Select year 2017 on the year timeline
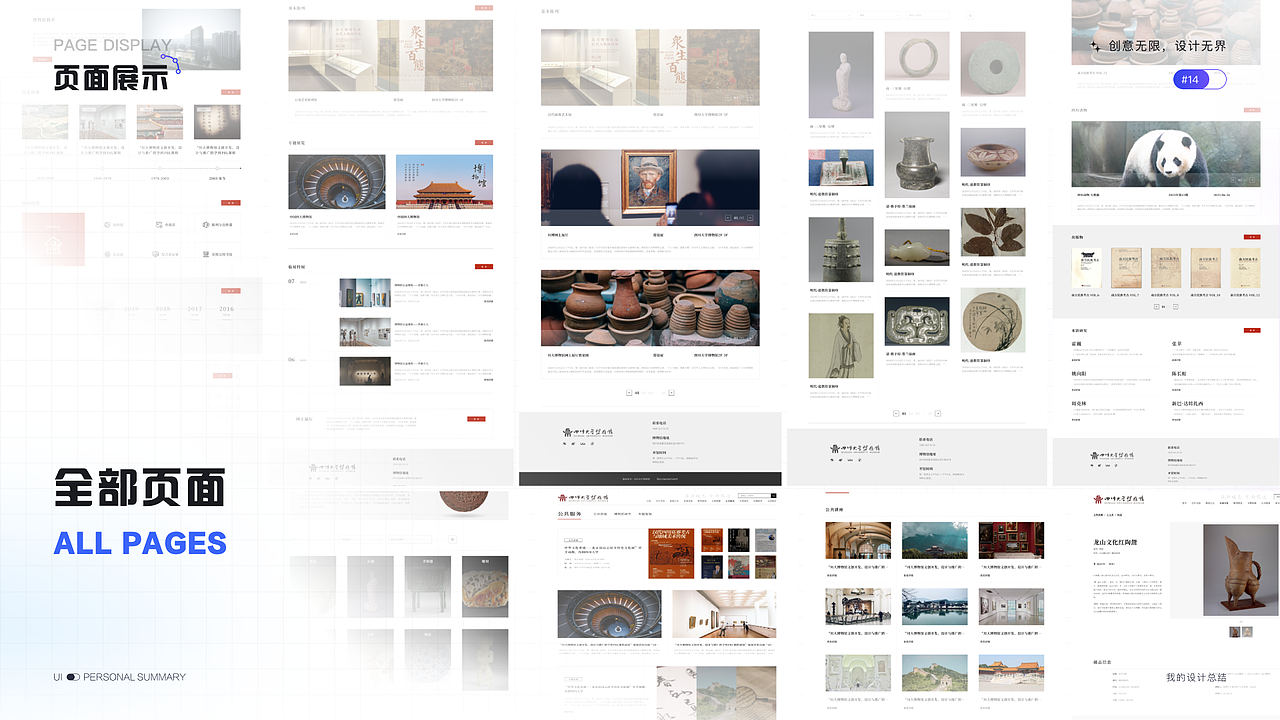1280x720 pixels. (194, 309)
